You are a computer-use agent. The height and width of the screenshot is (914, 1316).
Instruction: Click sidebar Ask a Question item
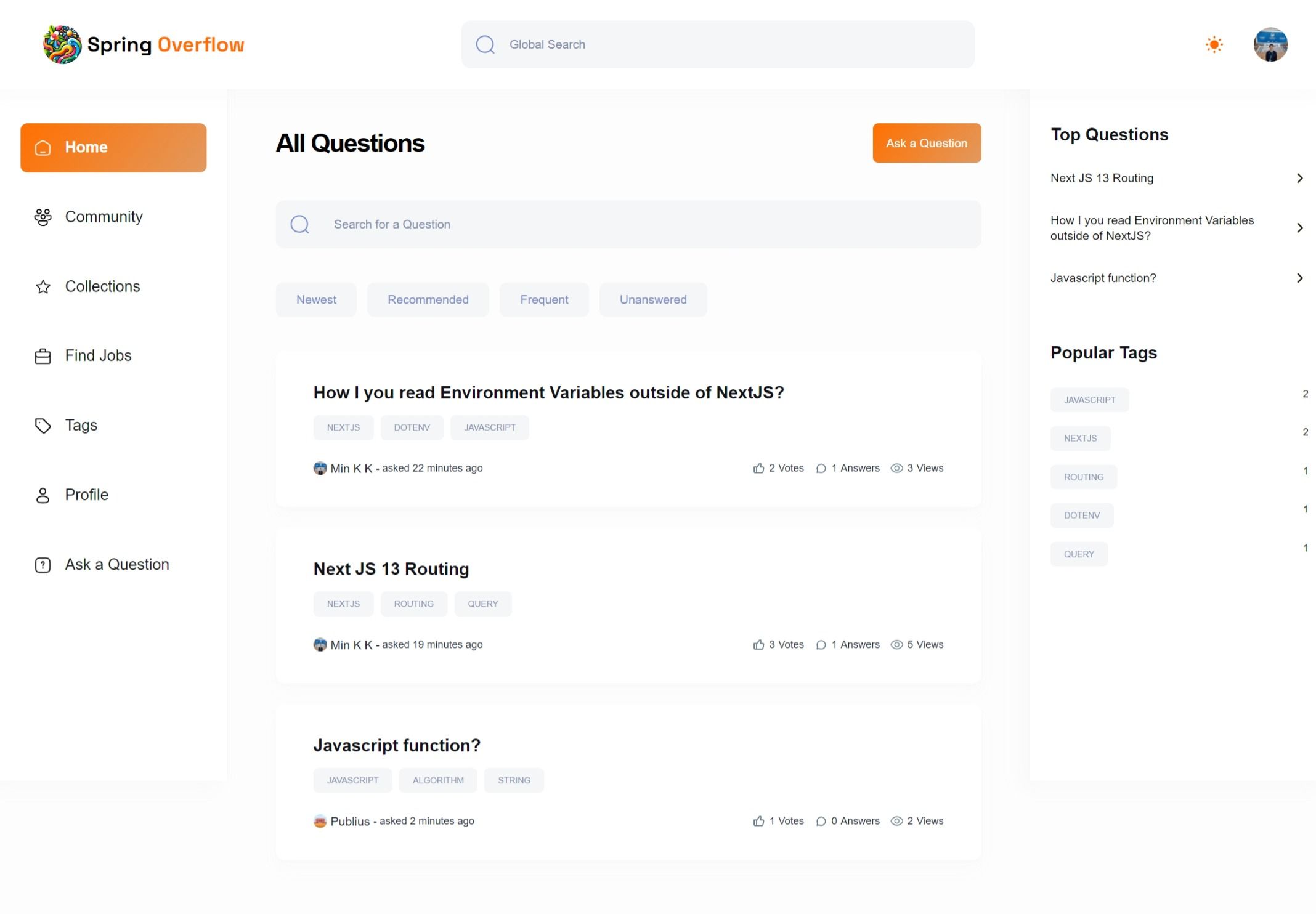point(116,565)
